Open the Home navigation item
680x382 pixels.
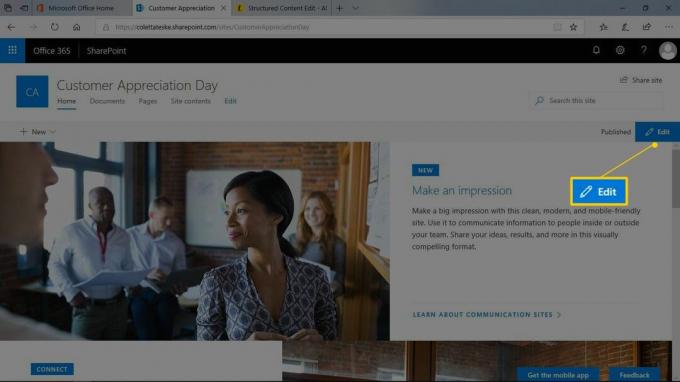pos(66,101)
